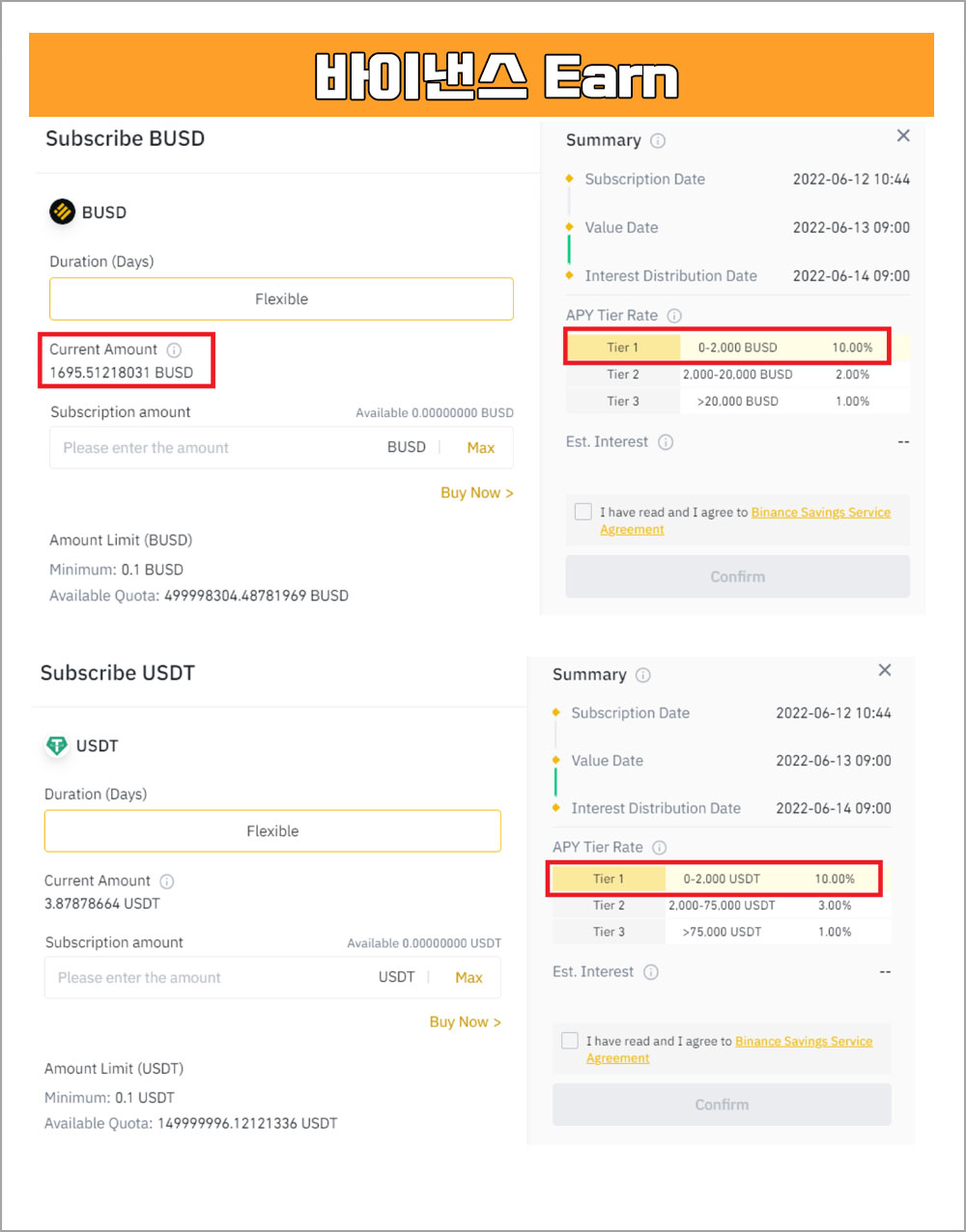This screenshot has width=966, height=1232.
Task: Click USDT Subscription Date 2022-06-12 10:44
Action: [x=722, y=714]
